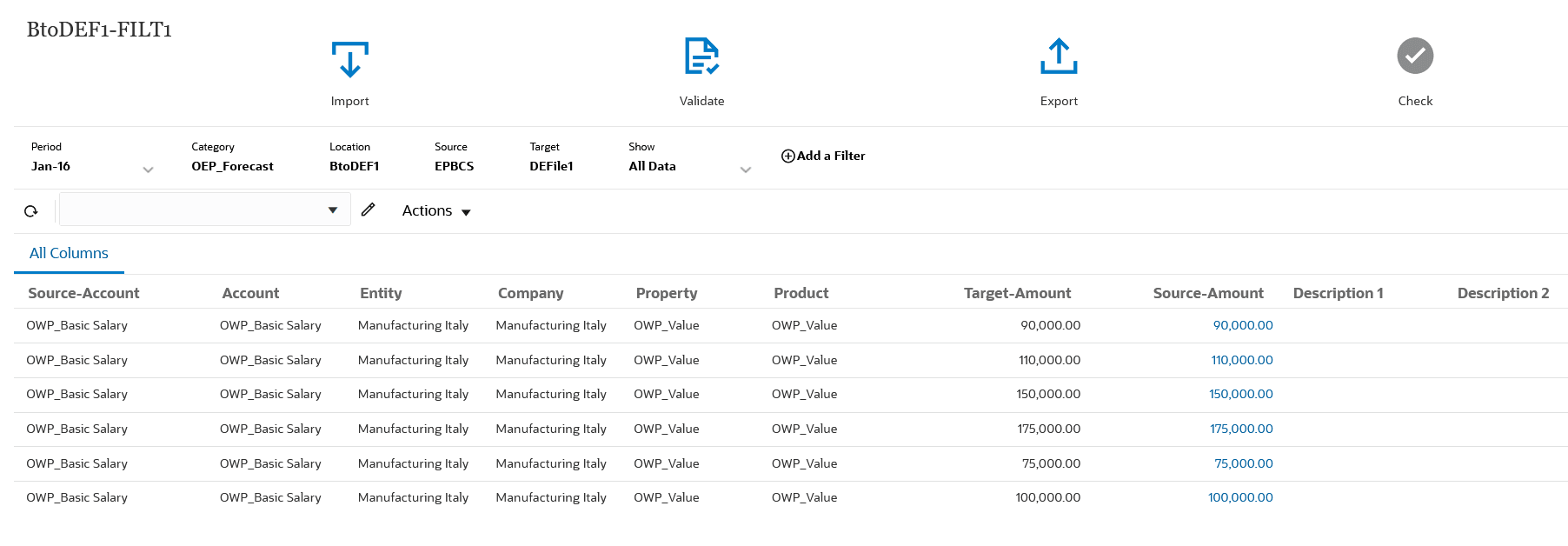
Task: Click the Source-Account column header
Action: point(83,293)
